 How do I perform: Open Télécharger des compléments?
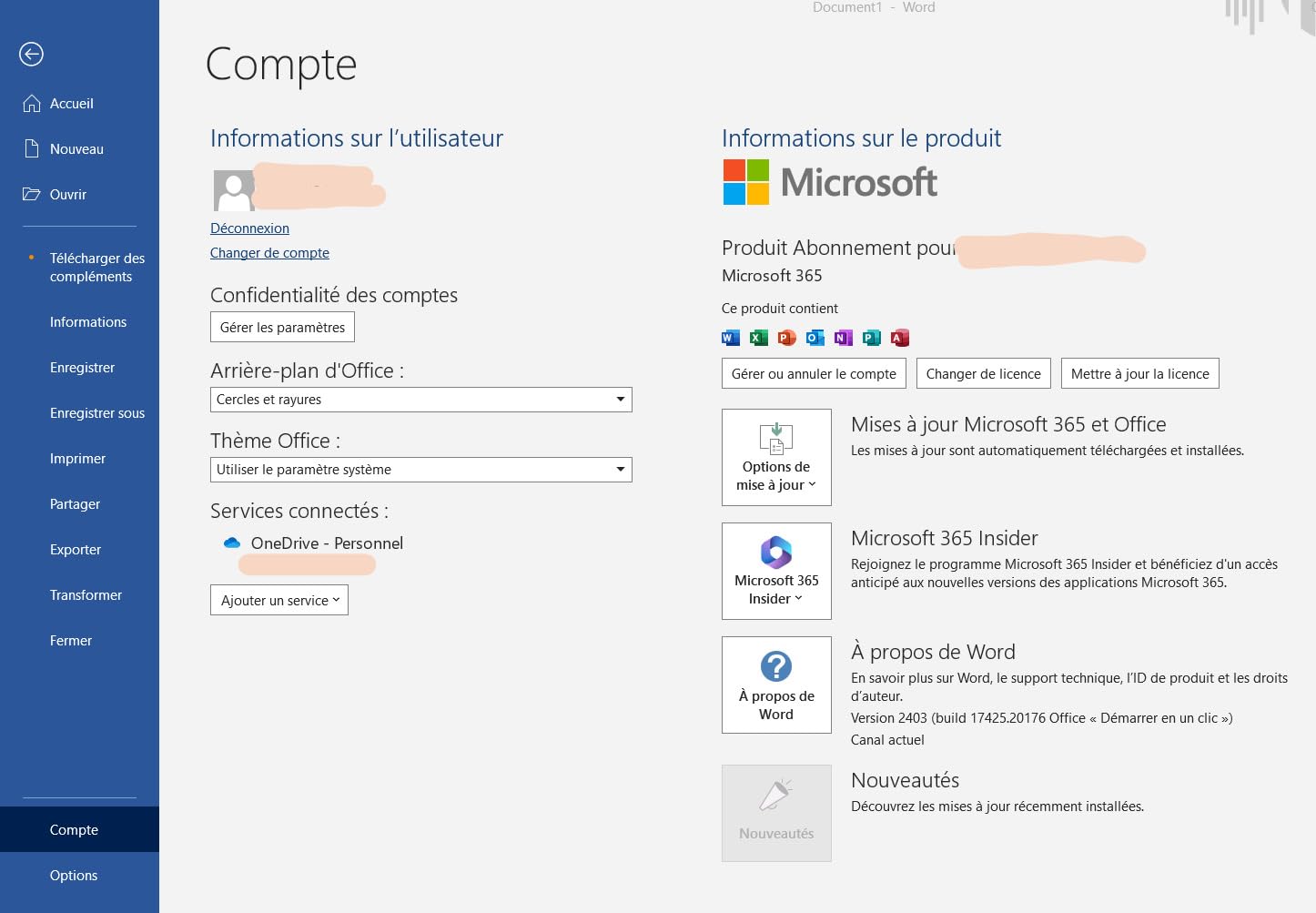tap(79, 268)
